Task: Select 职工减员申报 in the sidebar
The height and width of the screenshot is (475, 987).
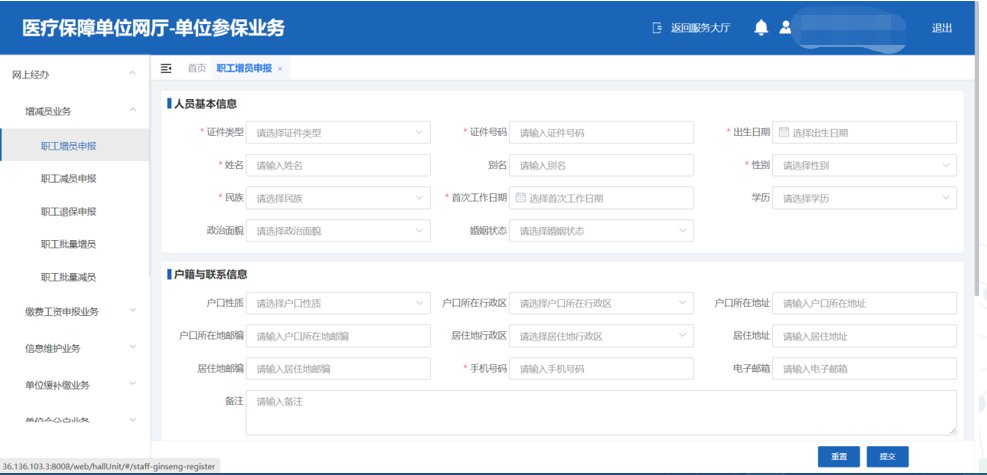Action: coord(68,179)
